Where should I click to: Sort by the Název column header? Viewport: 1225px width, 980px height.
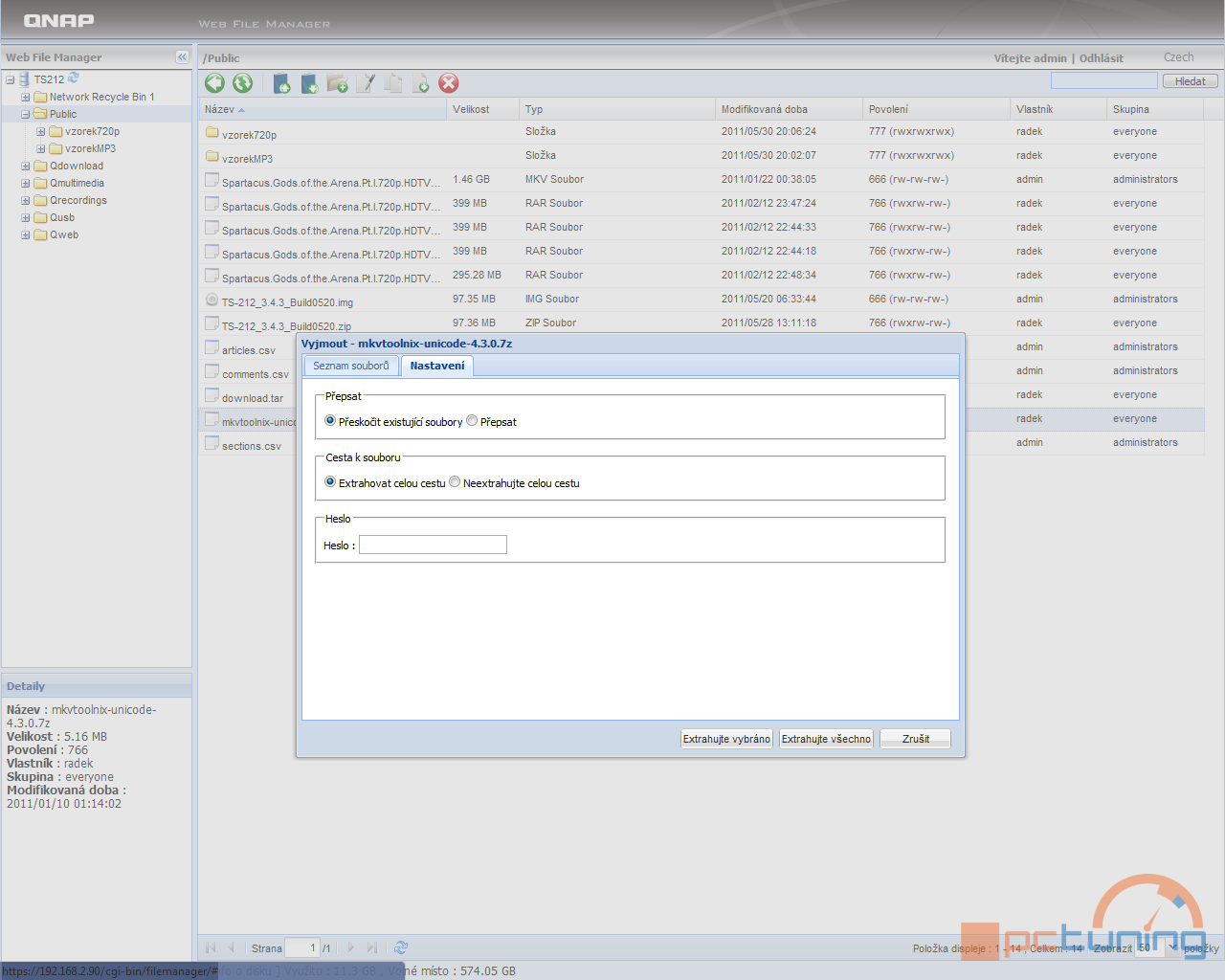(x=323, y=109)
